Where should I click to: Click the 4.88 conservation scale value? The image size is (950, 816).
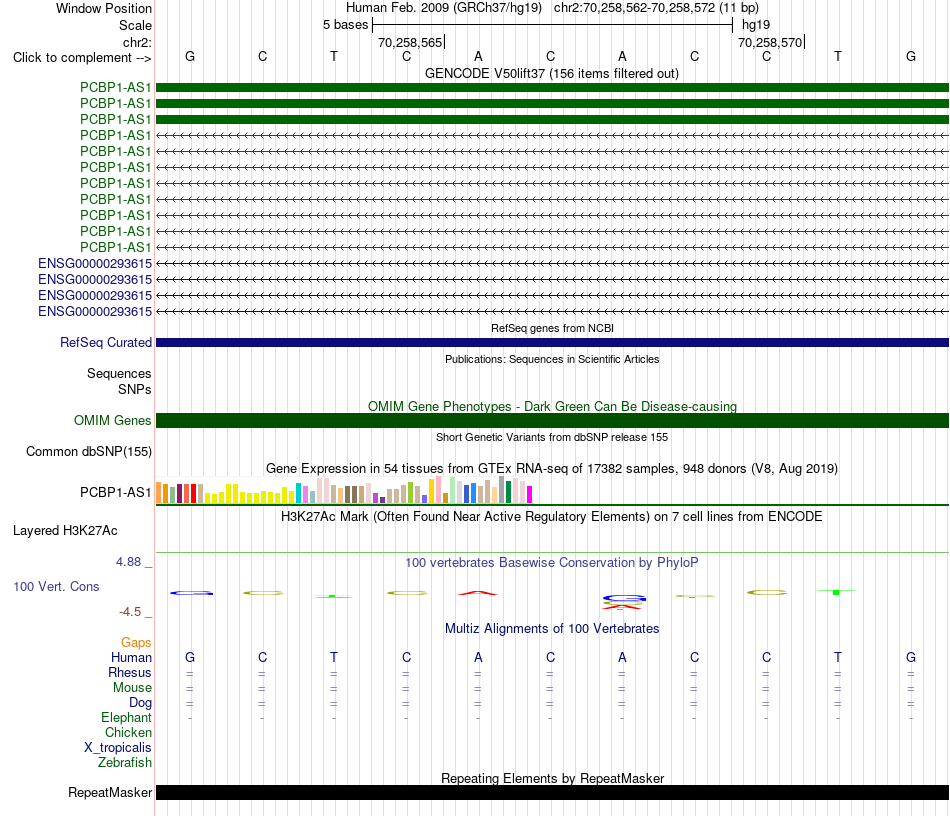tap(128, 562)
